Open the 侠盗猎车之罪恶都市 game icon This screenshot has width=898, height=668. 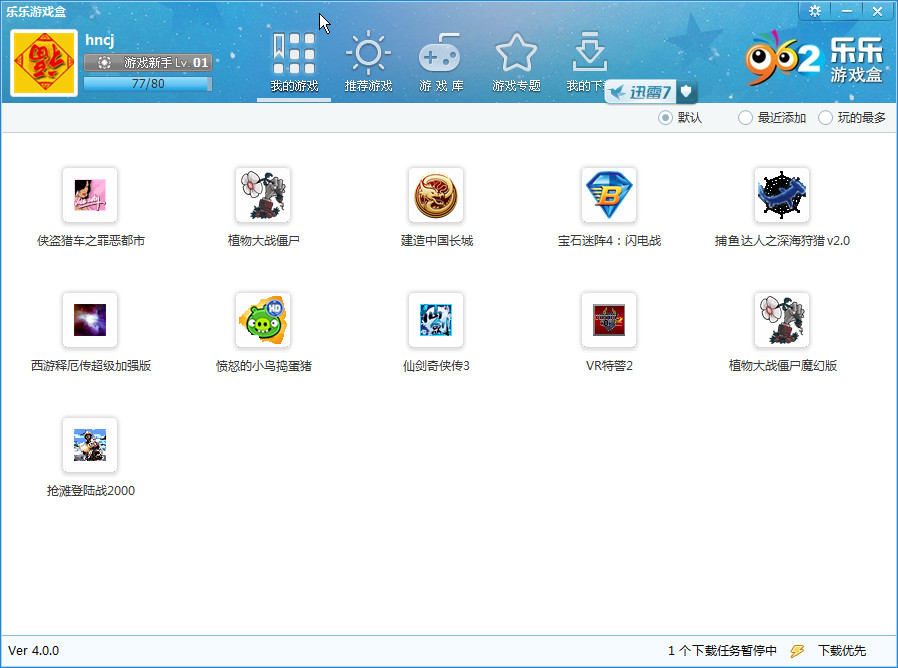pyautogui.click(x=90, y=195)
